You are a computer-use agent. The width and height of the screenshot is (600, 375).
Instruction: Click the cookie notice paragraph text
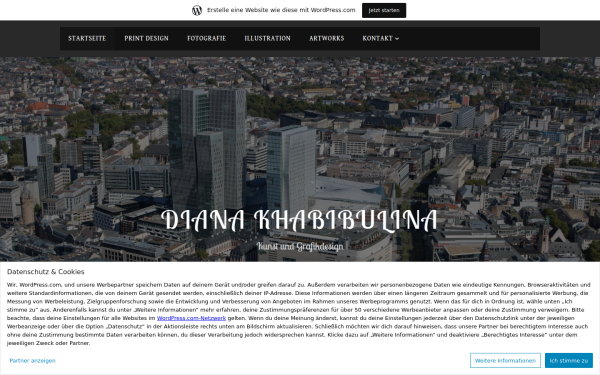click(298, 314)
